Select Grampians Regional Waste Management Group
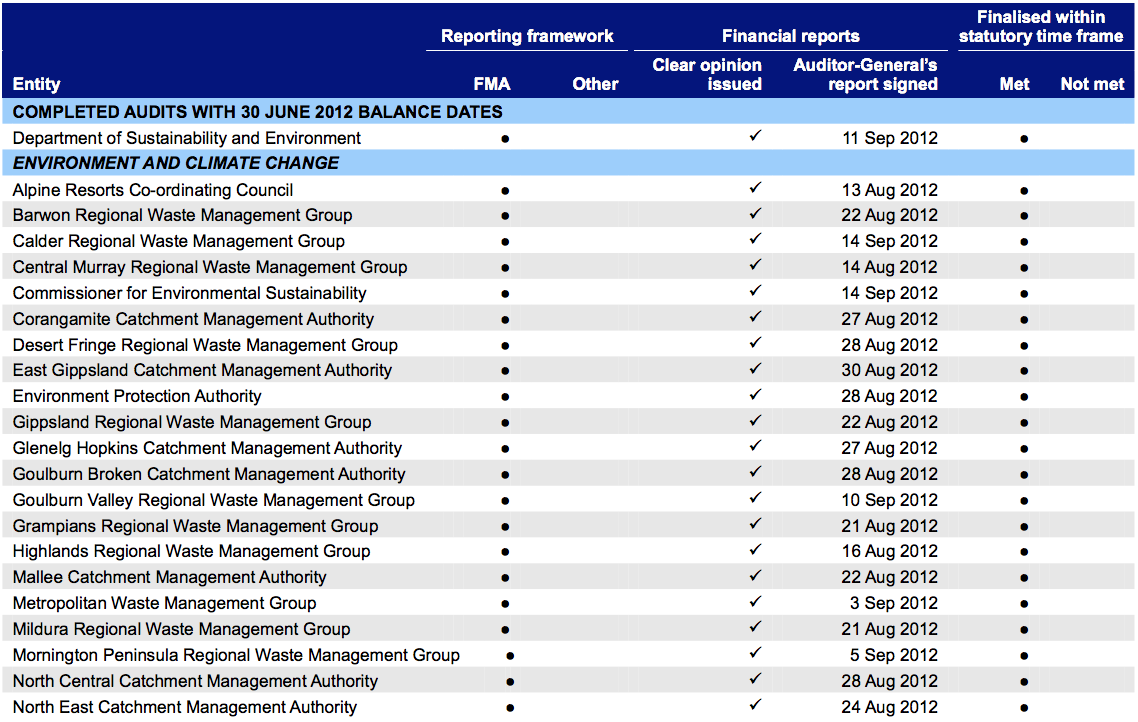 [195, 526]
